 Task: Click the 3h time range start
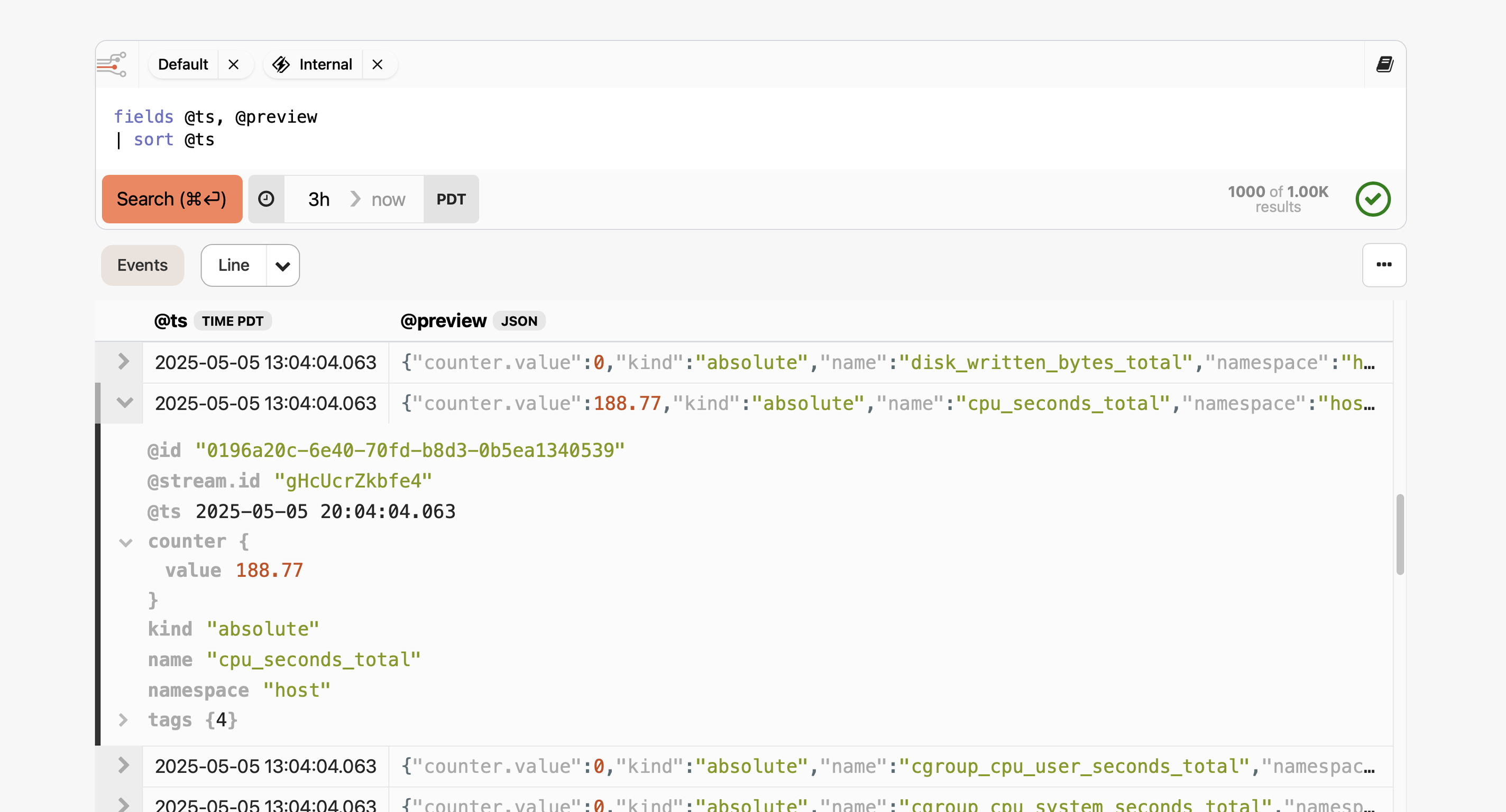coord(319,199)
